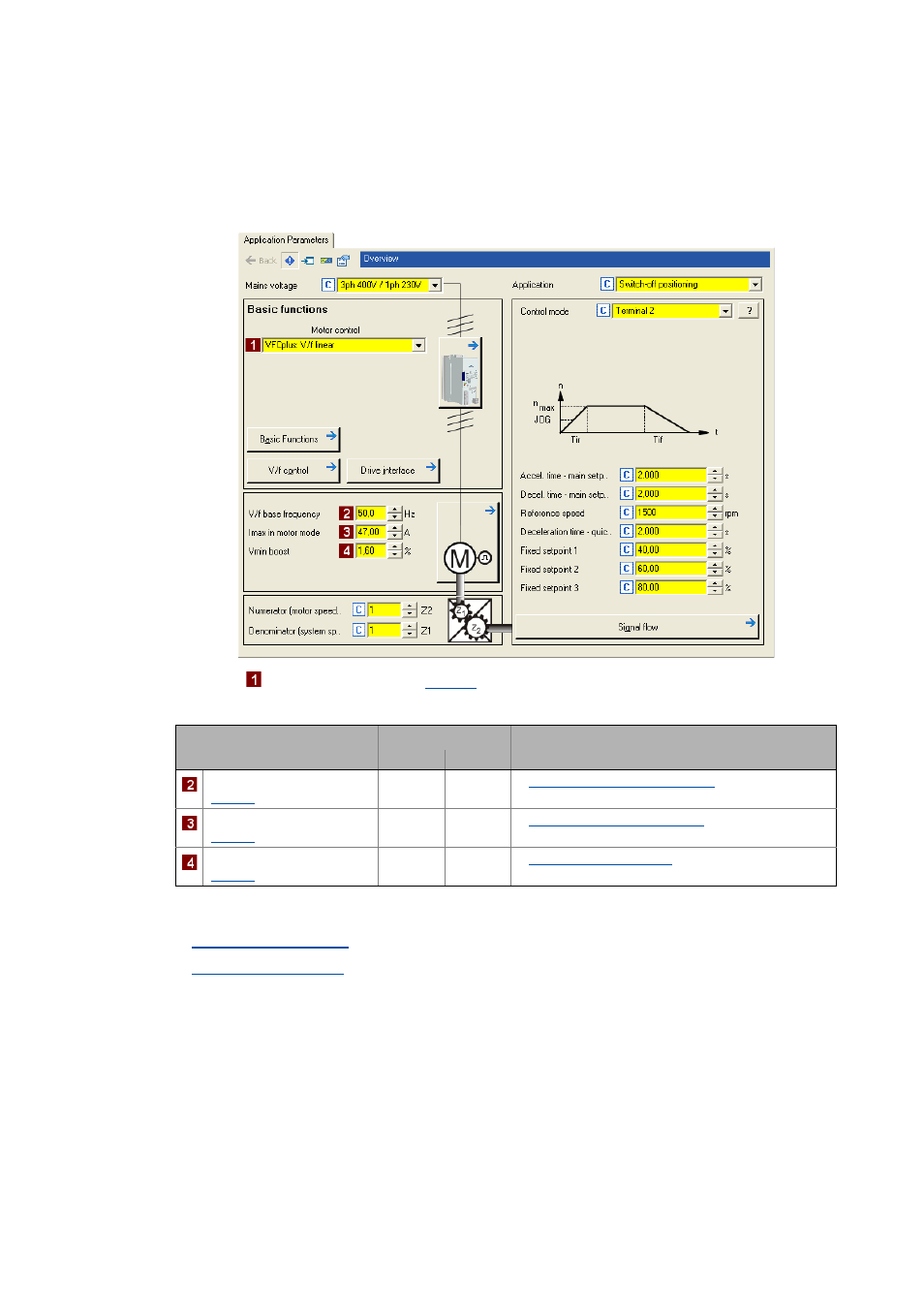
Task: Adjust the Reference speed spinner
Action: click(x=716, y=513)
